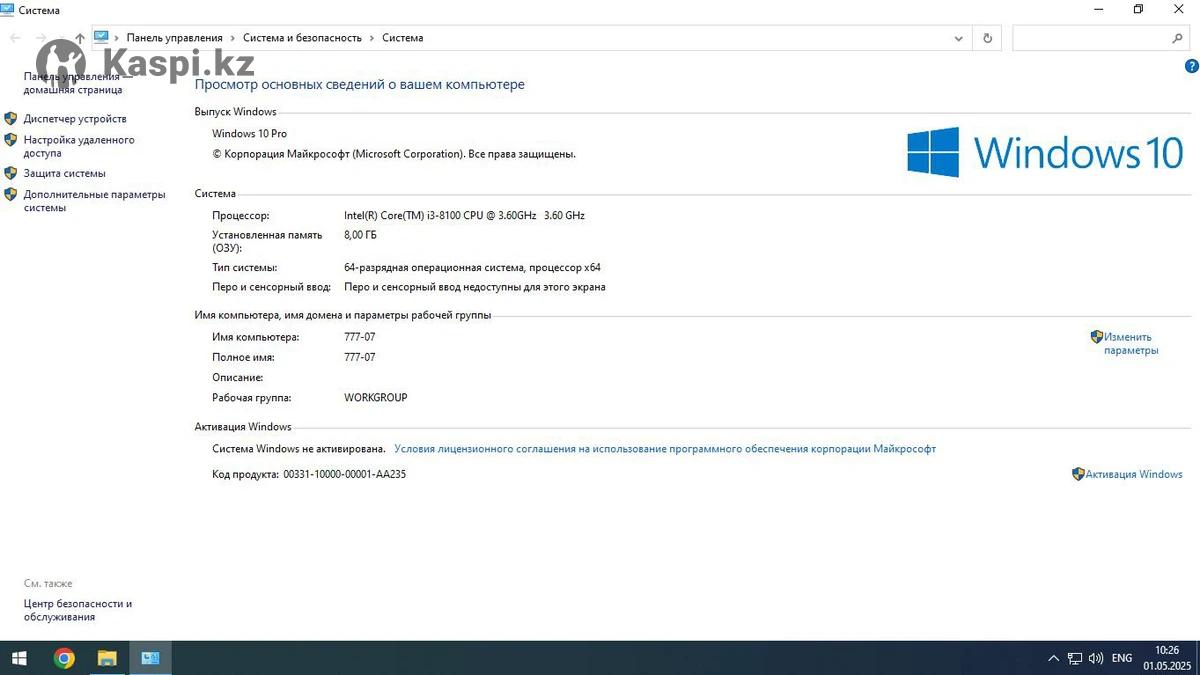Open 'Диспетчер устройств' link

[x=75, y=119]
